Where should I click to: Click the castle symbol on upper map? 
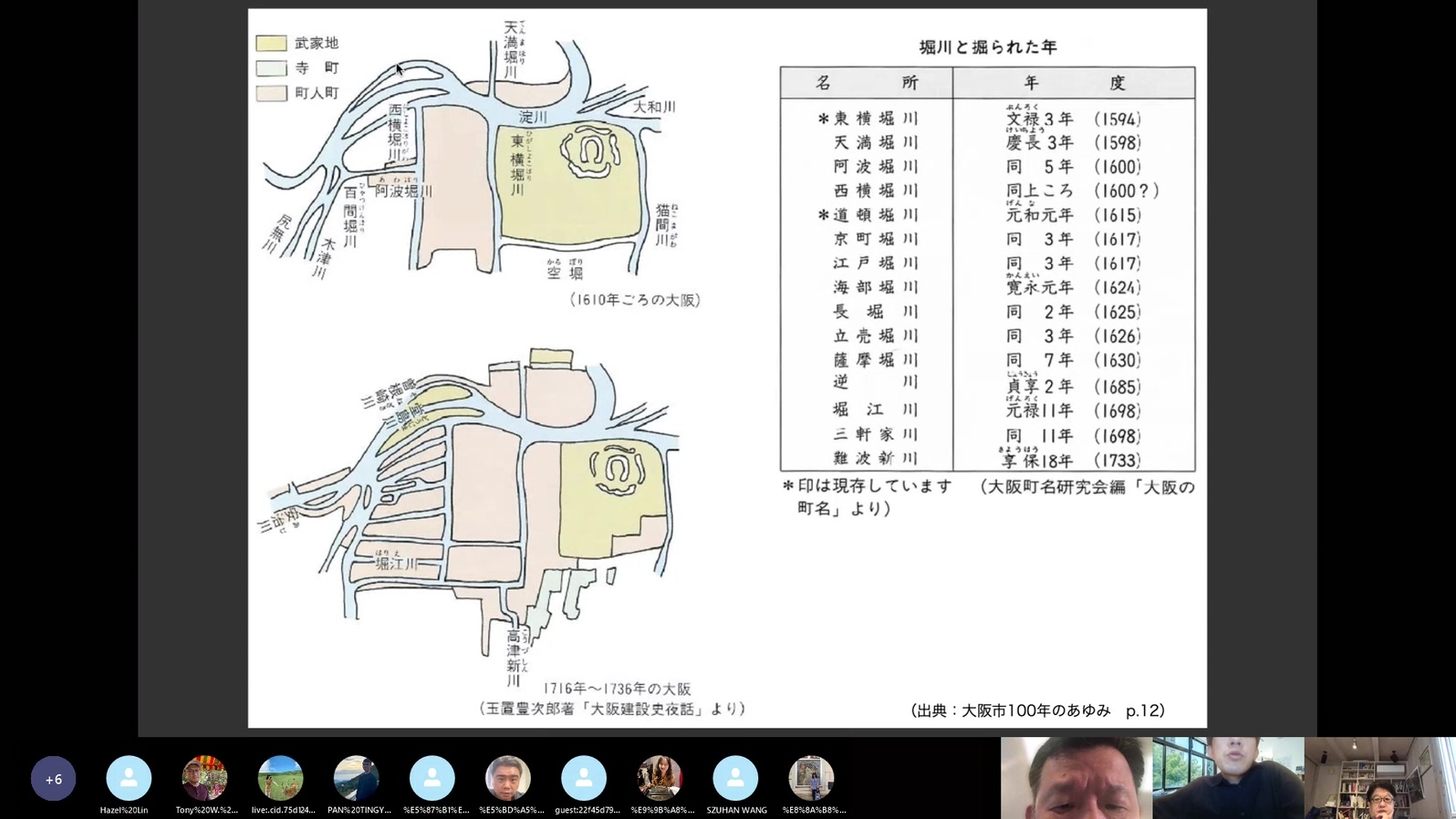(590, 150)
